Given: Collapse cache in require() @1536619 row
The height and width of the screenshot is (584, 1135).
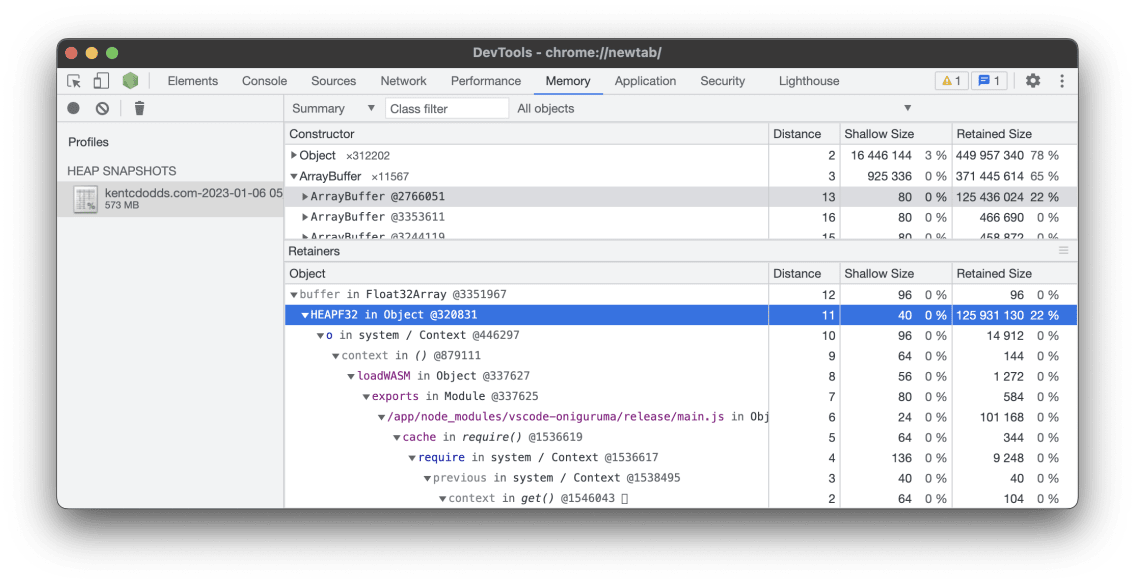Looking at the screenshot, I should (x=397, y=437).
